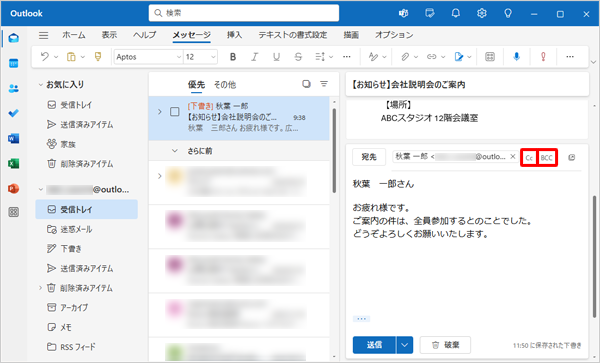The height and width of the screenshot is (363, 600).
Task: Open the Mail app in the sidebar
Action: pyautogui.click(x=13, y=38)
